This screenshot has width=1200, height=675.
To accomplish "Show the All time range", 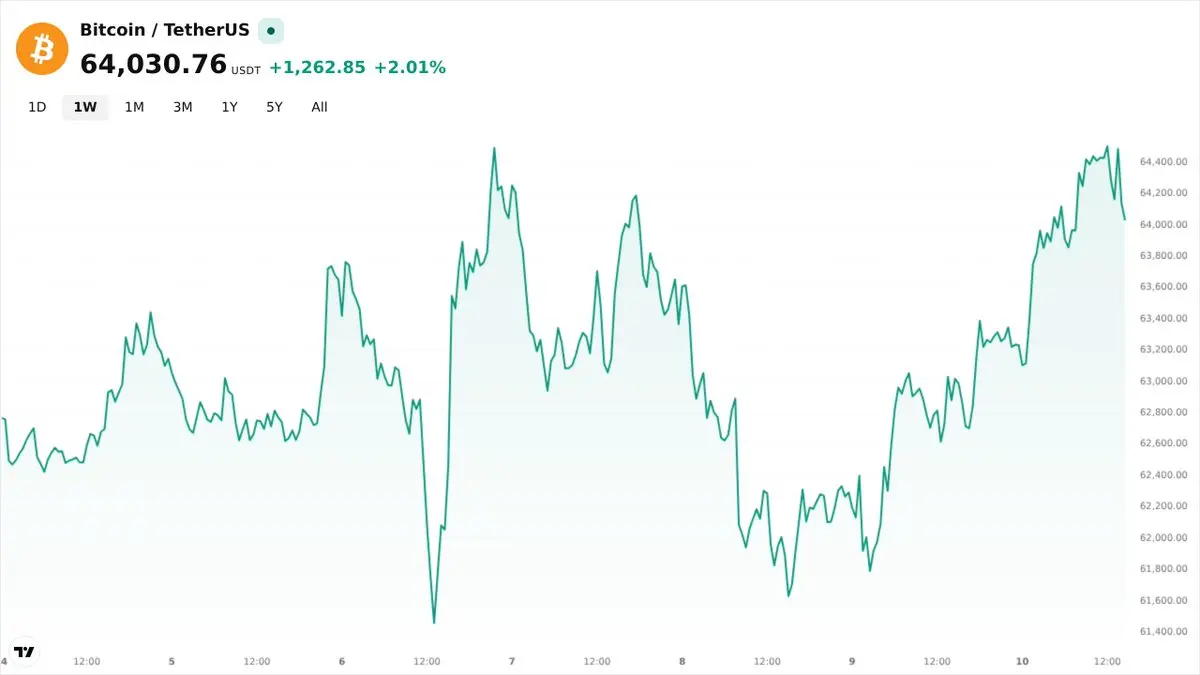I will coord(319,107).
